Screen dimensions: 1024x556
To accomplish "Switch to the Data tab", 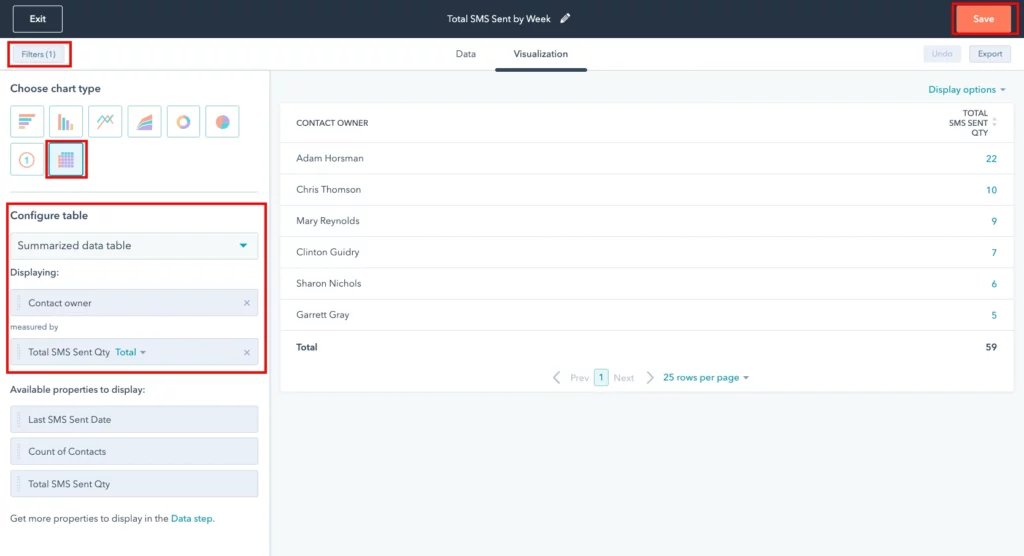I will tap(466, 54).
